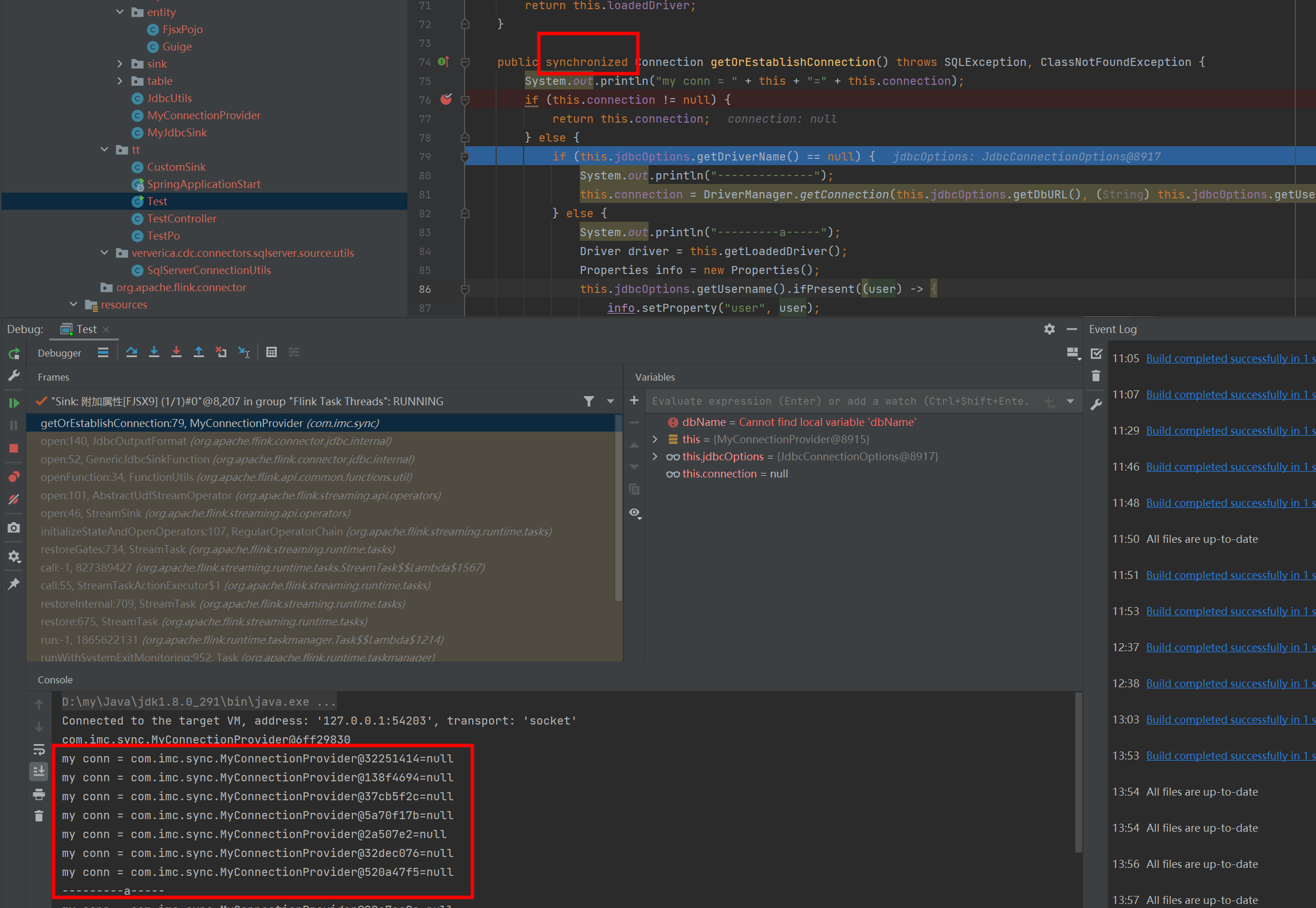The height and width of the screenshot is (908, 1316).
Task: Open the 12:37 Build completed successfully link
Action: (x=1231, y=647)
